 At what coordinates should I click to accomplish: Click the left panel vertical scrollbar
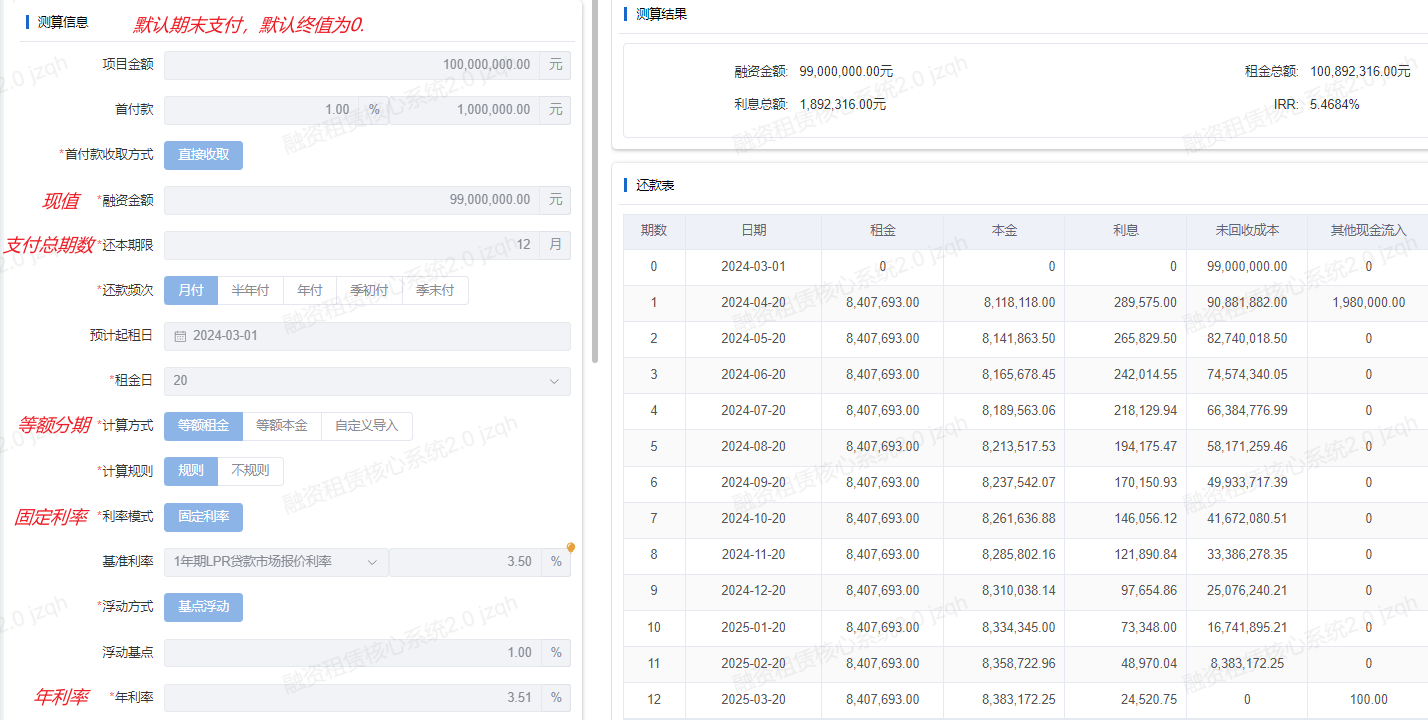coord(596,180)
